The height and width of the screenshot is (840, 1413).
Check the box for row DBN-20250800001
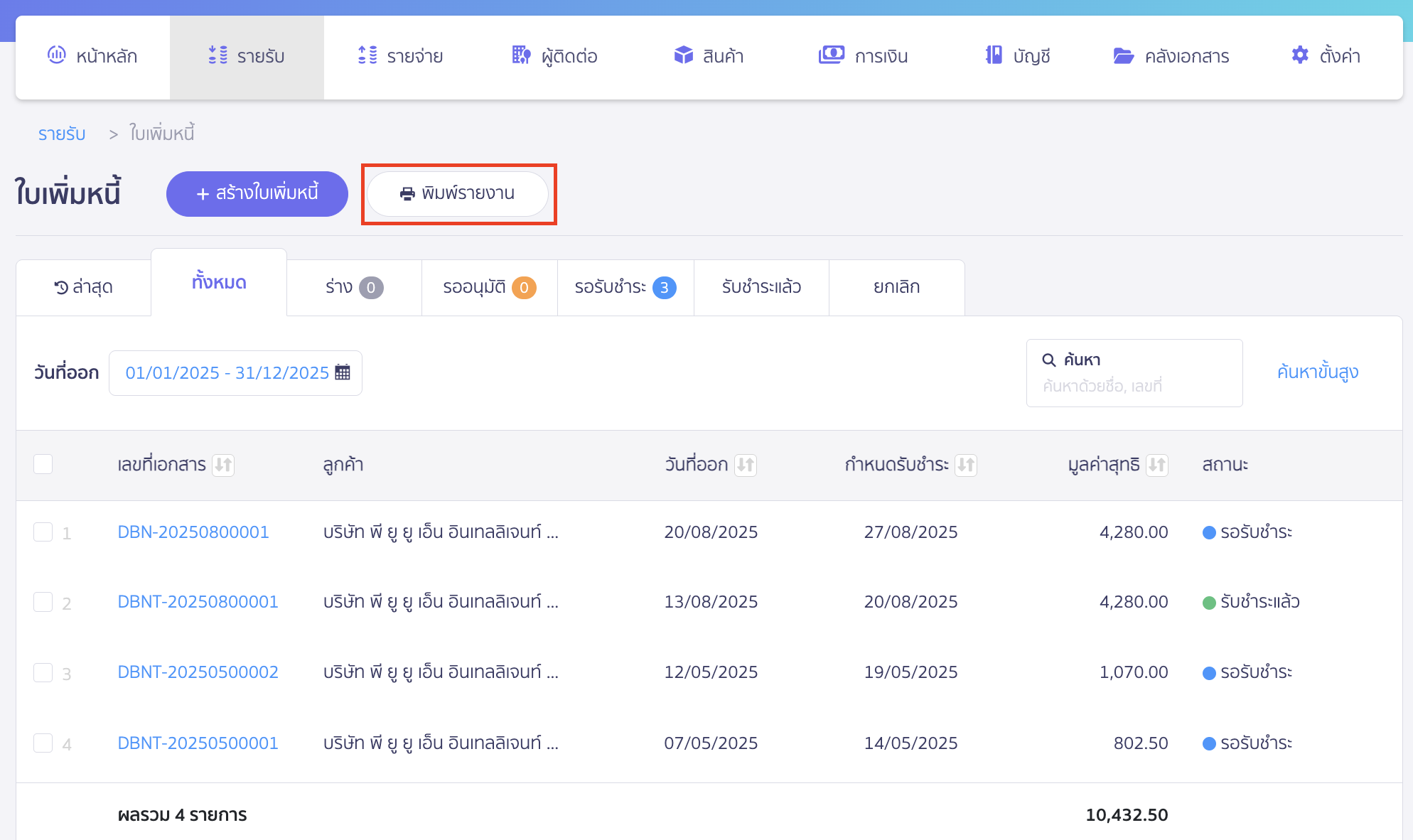point(43,532)
